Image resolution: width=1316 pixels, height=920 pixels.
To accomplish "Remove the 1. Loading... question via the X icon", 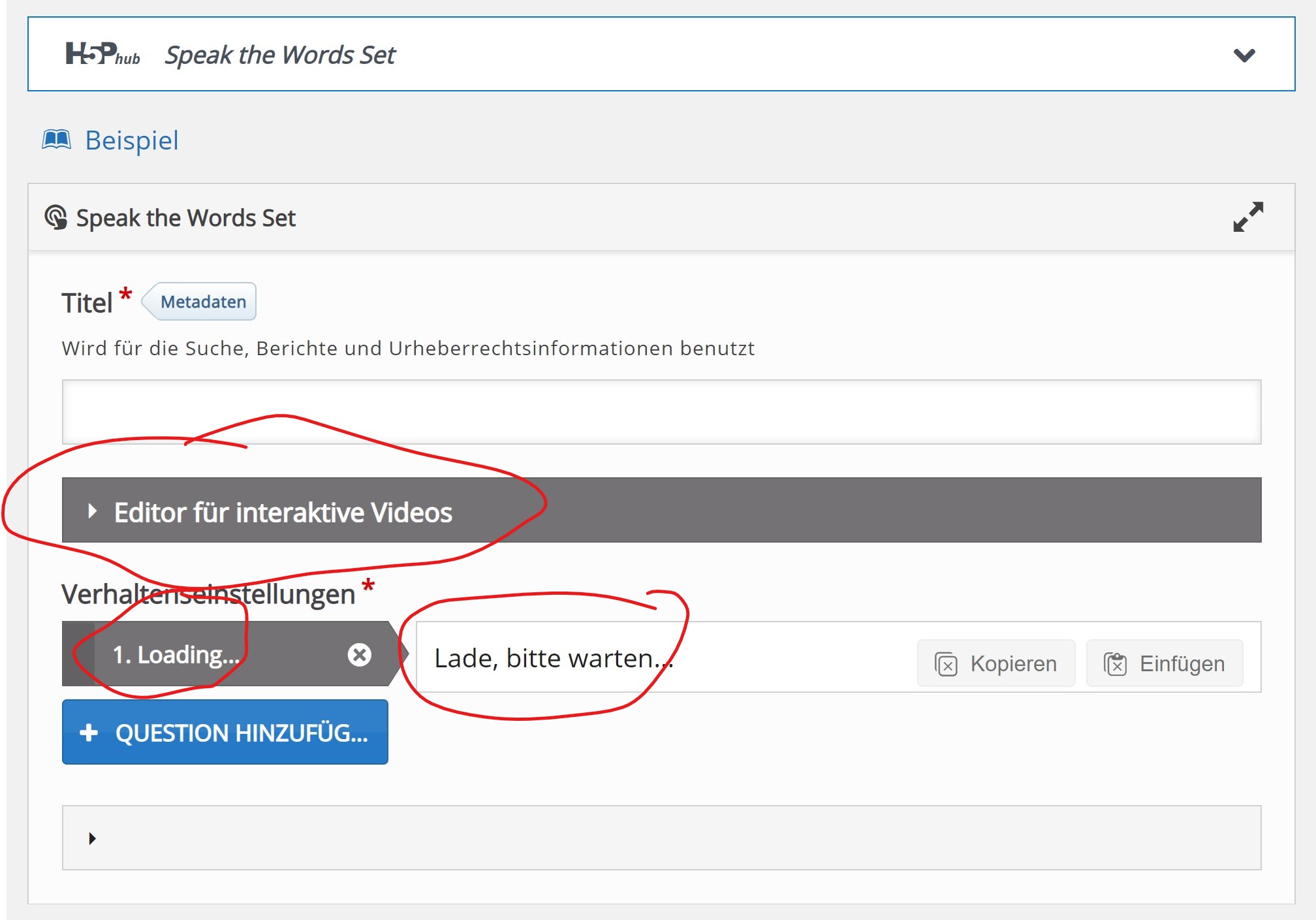I will 359,654.
